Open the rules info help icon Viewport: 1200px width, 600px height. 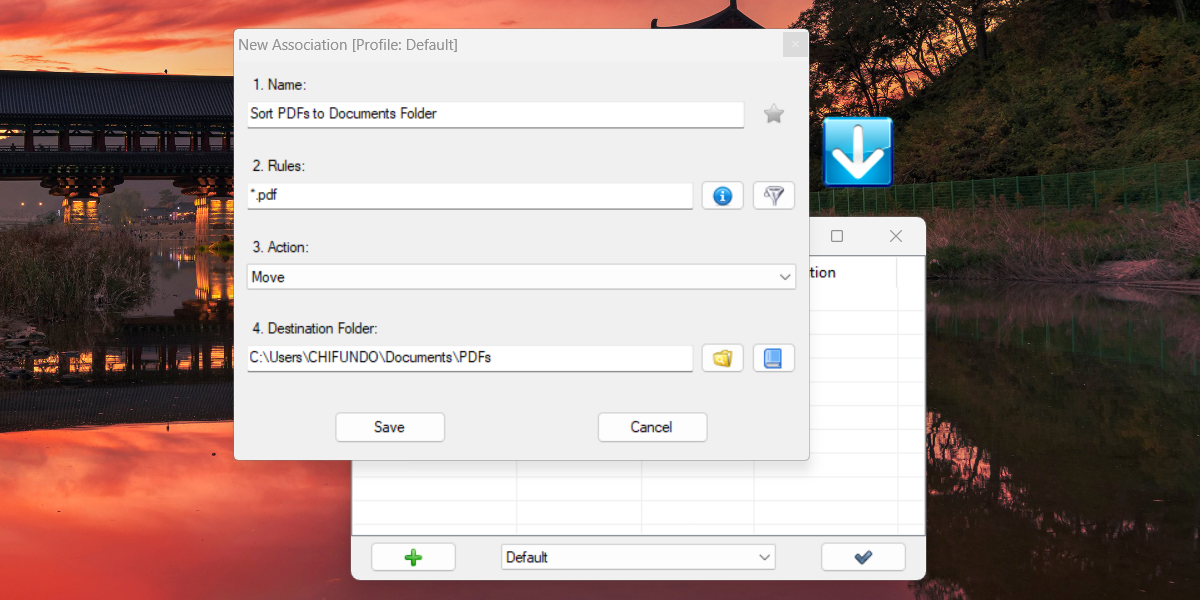pos(722,196)
